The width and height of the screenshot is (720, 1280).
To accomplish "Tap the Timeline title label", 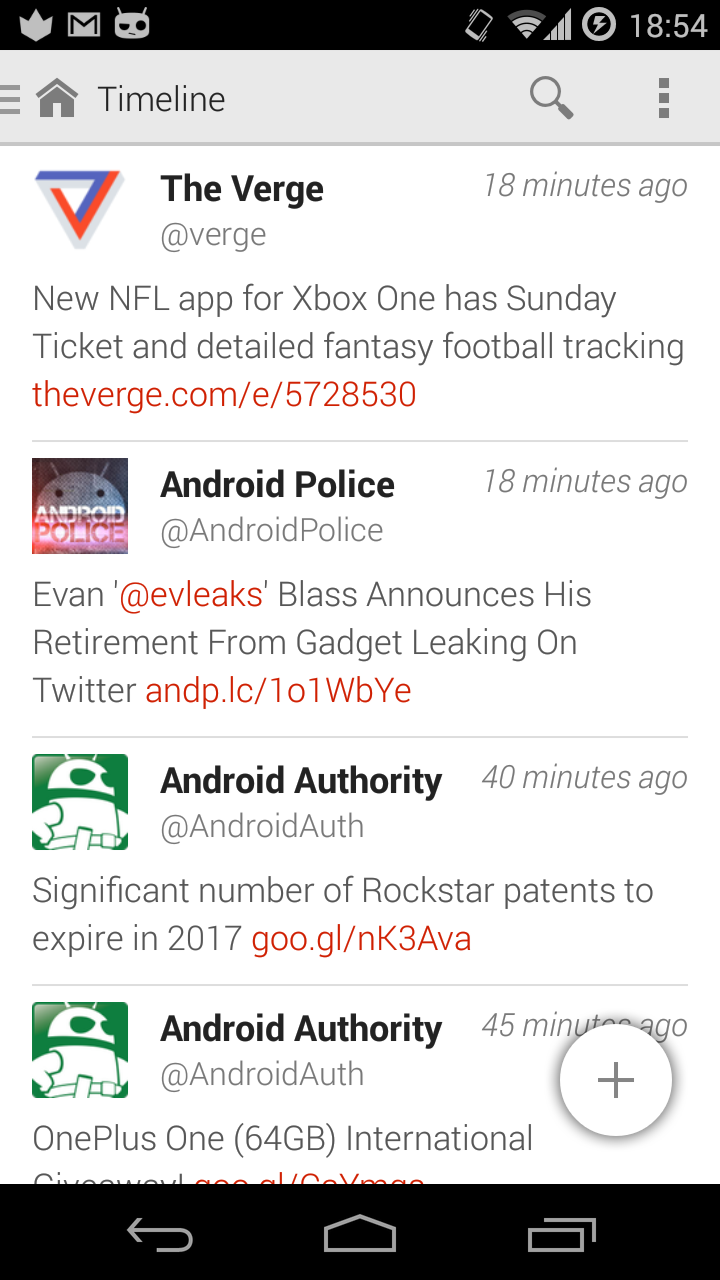I will coord(161,99).
